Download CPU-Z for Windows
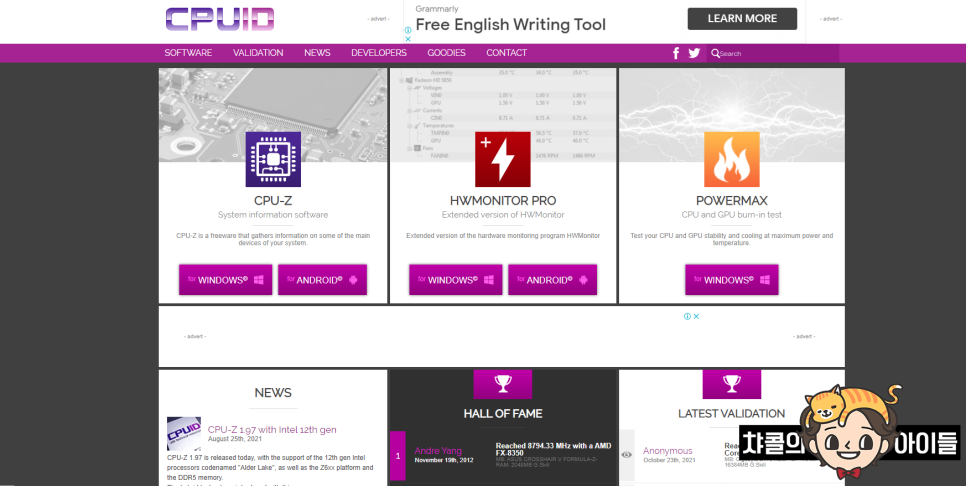Image resolution: width=966 pixels, height=486 pixels. [225, 280]
